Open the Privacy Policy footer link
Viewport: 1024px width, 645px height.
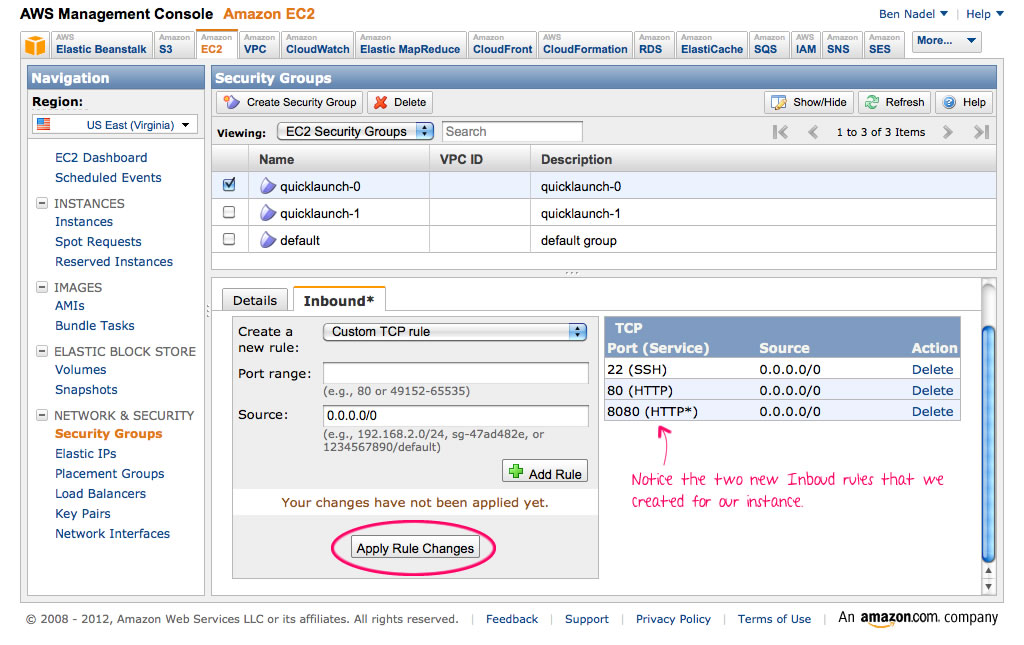(673, 619)
